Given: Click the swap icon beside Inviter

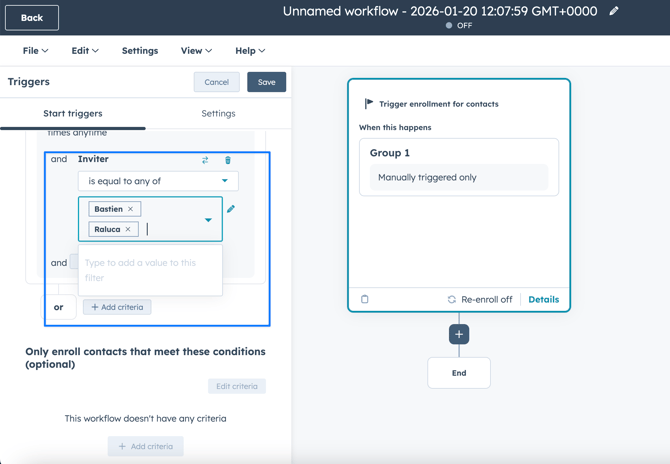Looking at the screenshot, I should click(205, 160).
